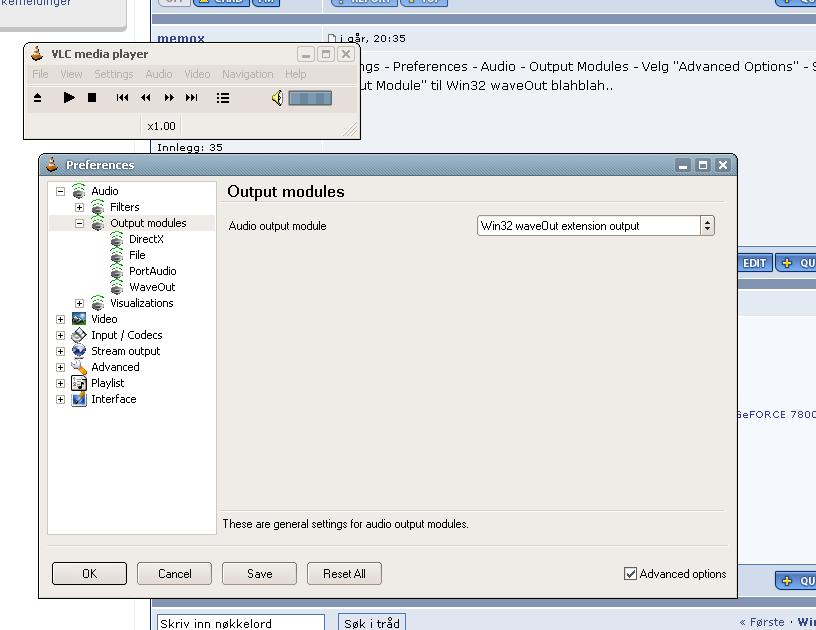Click the Video category icon

(79, 319)
